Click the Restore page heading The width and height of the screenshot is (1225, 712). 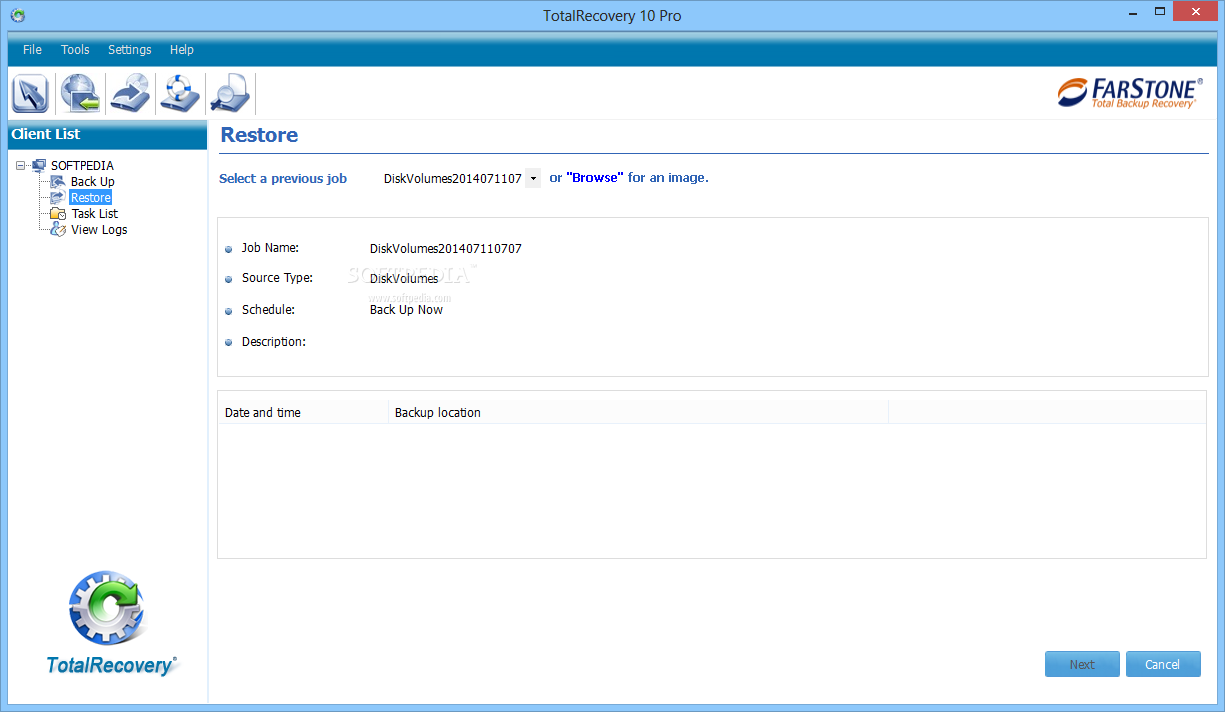[x=259, y=135]
